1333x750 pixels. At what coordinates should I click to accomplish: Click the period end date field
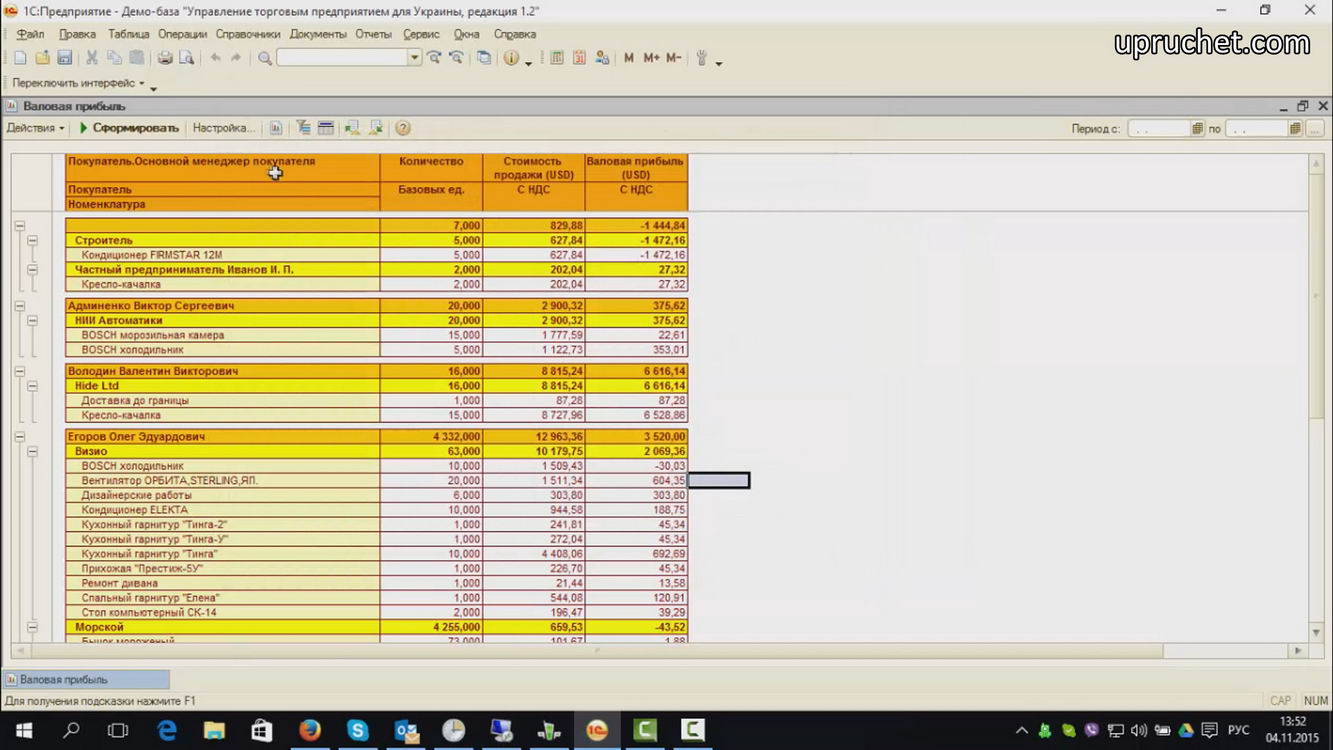click(1257, 129)
